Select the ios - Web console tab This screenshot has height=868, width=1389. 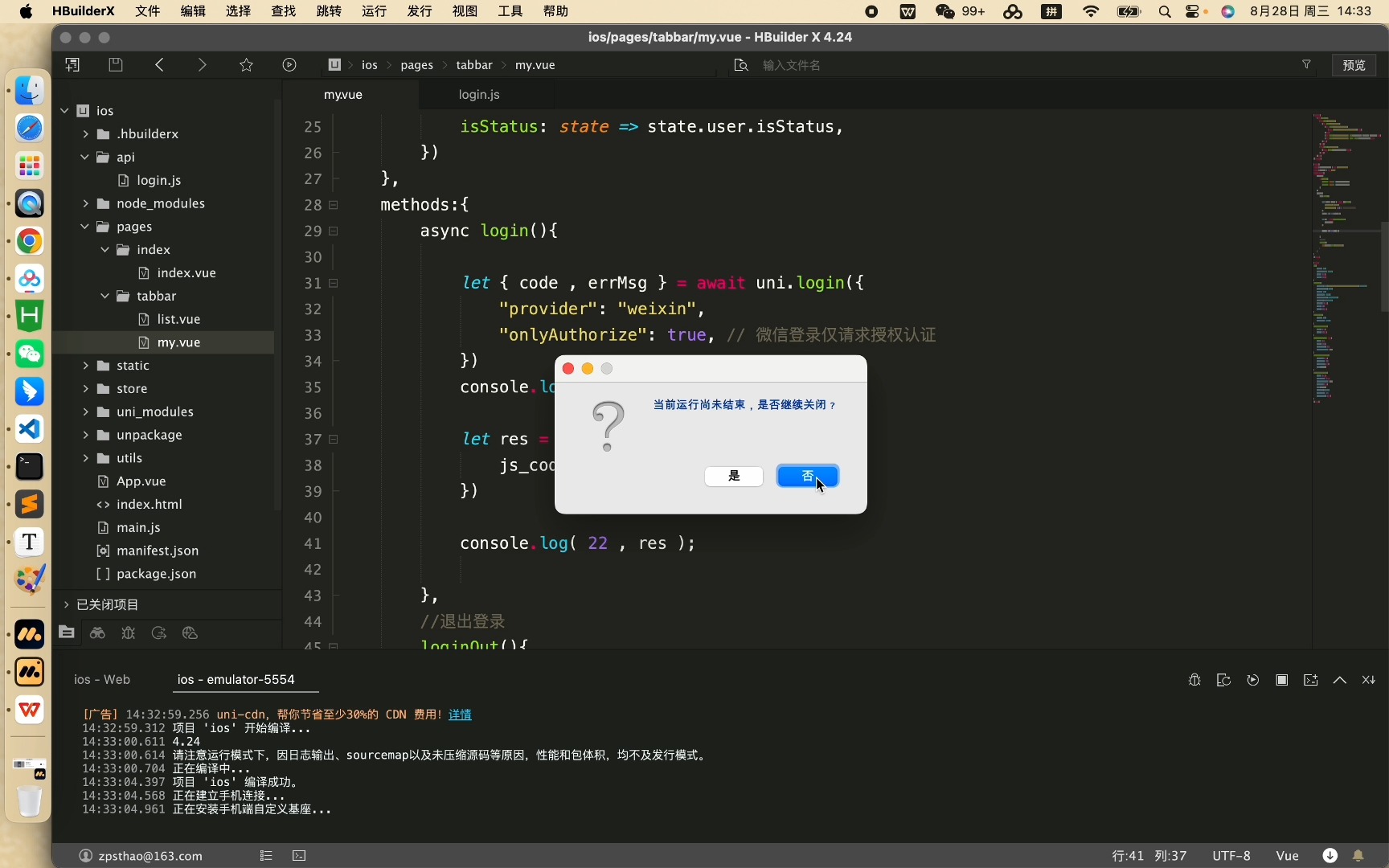click(x=102, y=679)
